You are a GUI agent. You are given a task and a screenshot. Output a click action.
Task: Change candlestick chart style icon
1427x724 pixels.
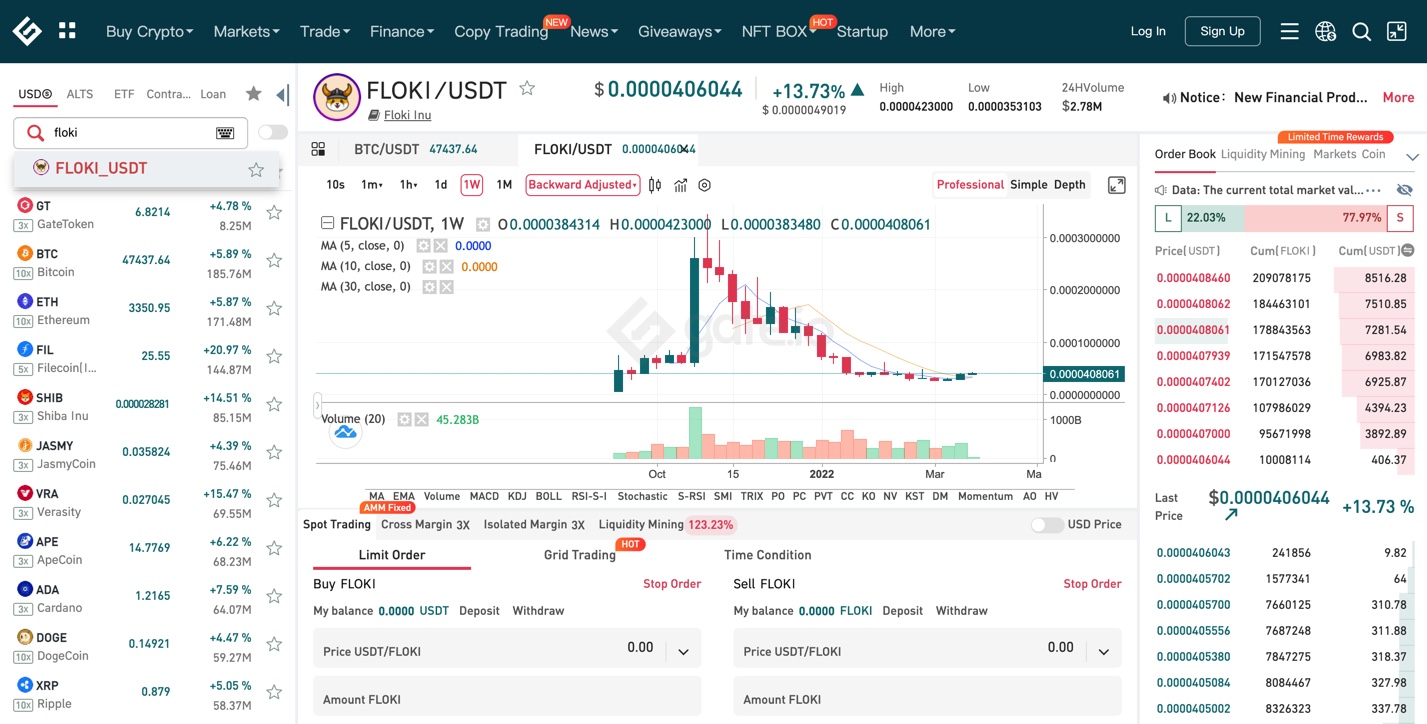pos(655,185)
